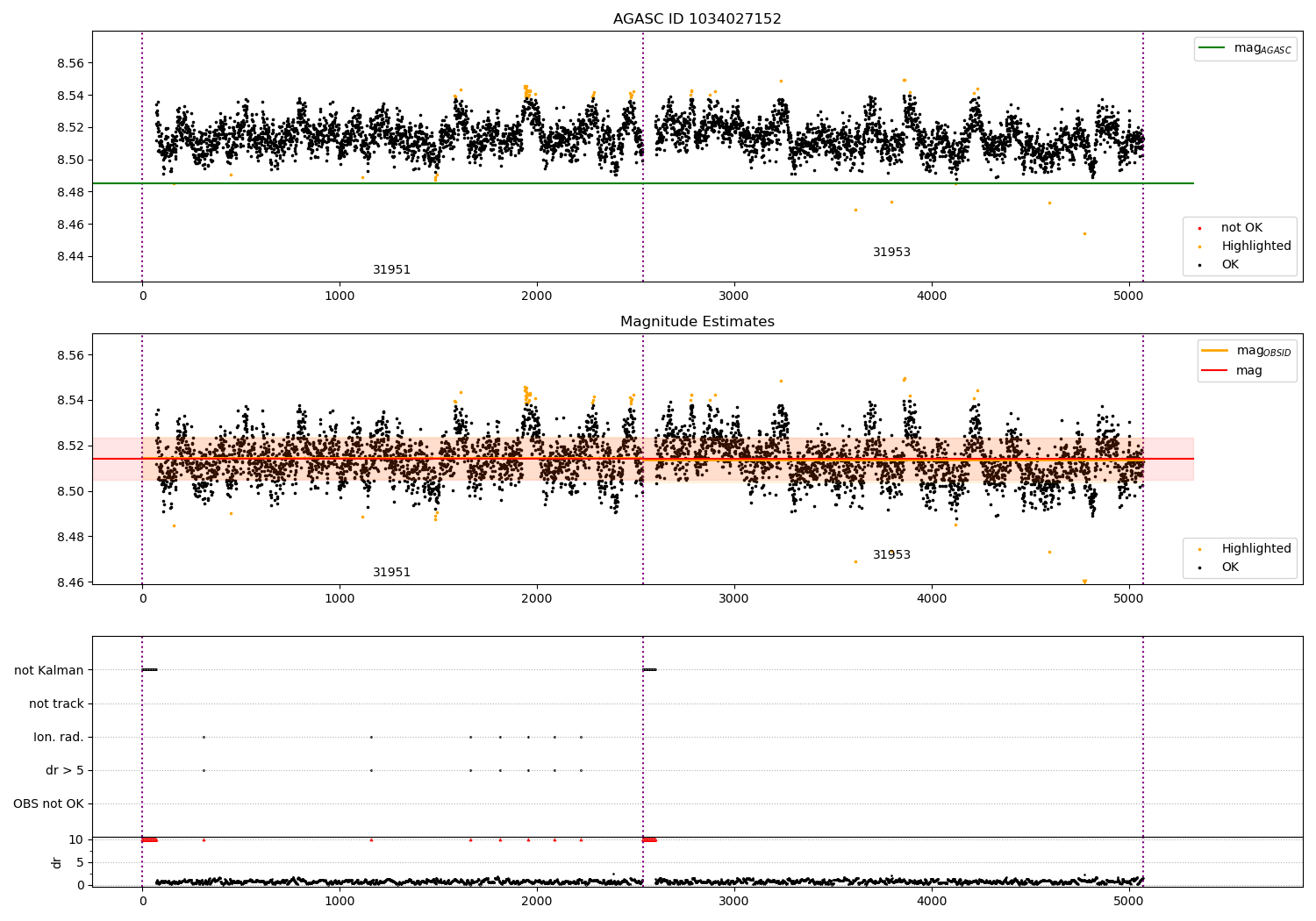Click the orange line sample beside the mag OBSID legend entry
Screen dimensions: 1316x921
tap(1215, 350)
